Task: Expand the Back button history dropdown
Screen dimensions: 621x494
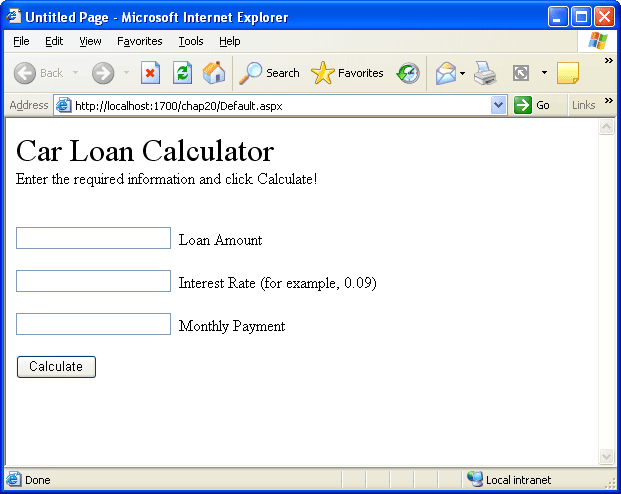Action: (75, 73)
